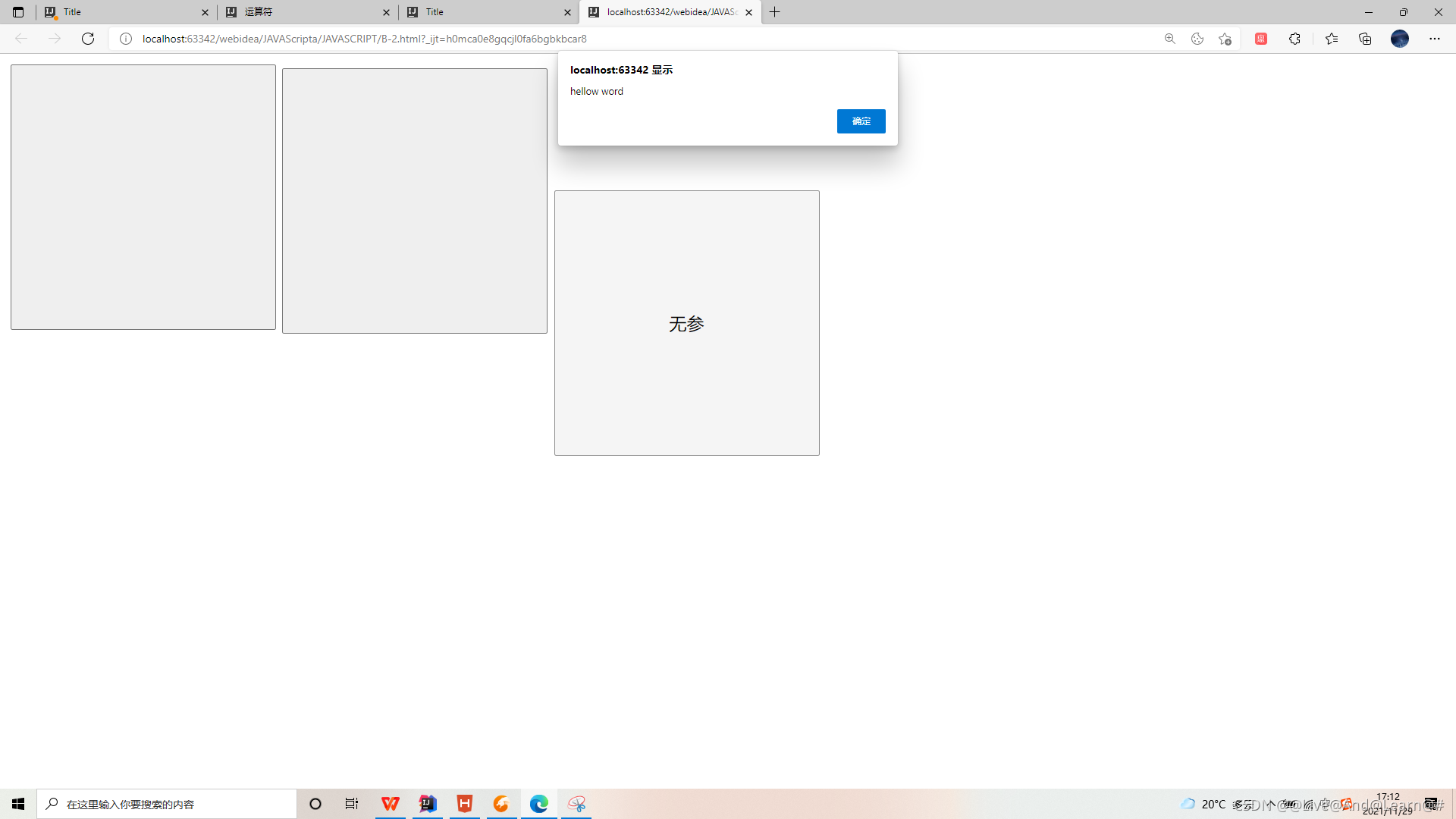Image resolution: width=1456 pixels, height=819 pixels.
Task: Click the second empty gray button
Action: [415, 201]
